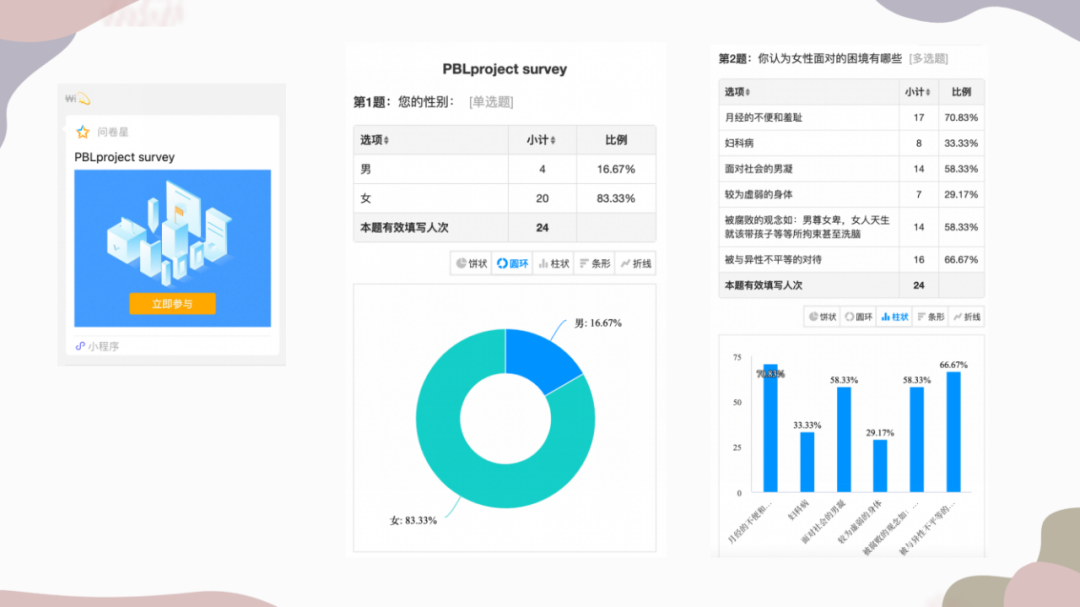Click the 29.17% cell in question 2 table
This screenshot has width=1080, height=607.
tap(961, 194)
